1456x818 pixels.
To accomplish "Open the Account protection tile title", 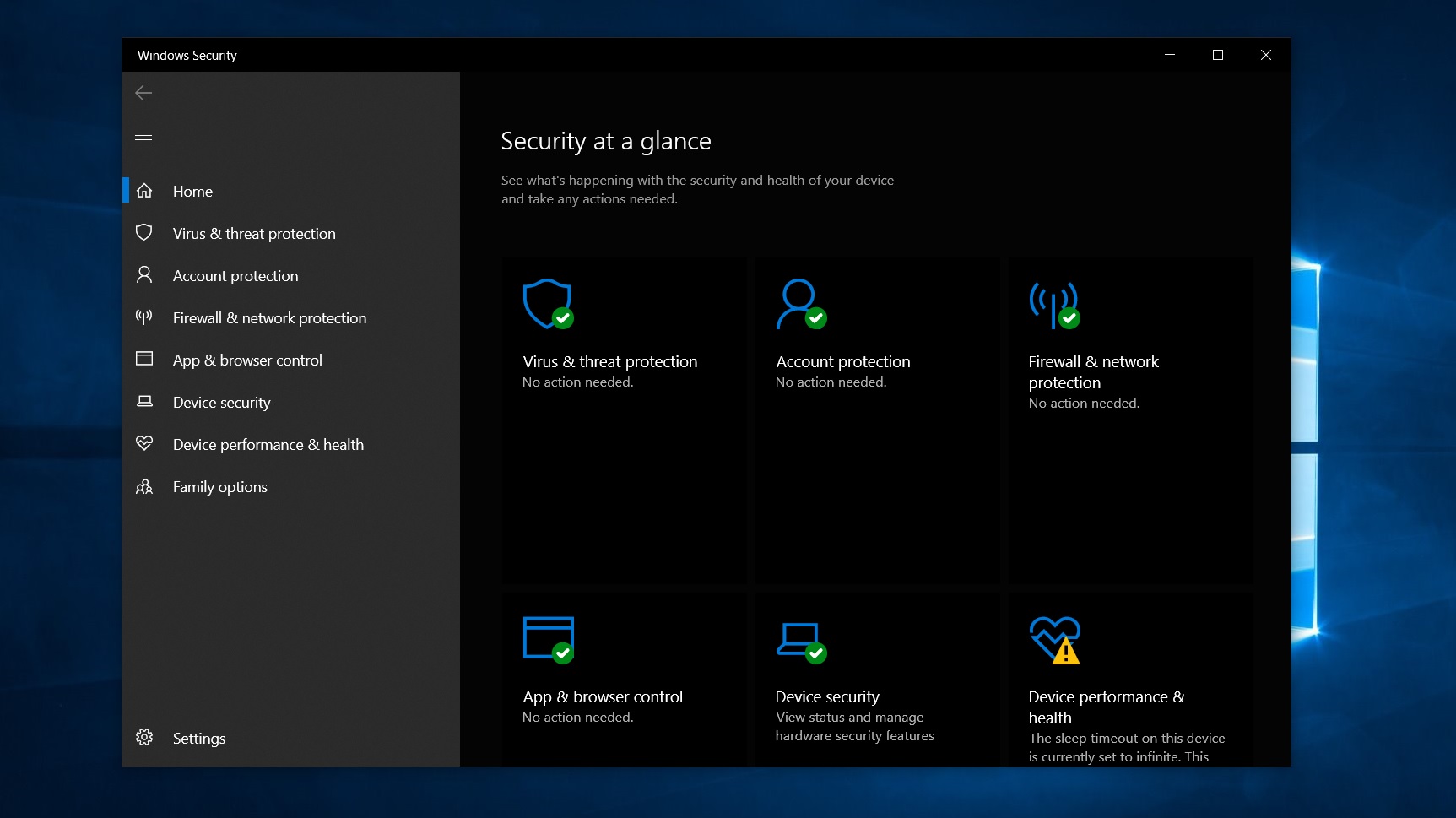I will pyautogui.click(x=843, y=361).
